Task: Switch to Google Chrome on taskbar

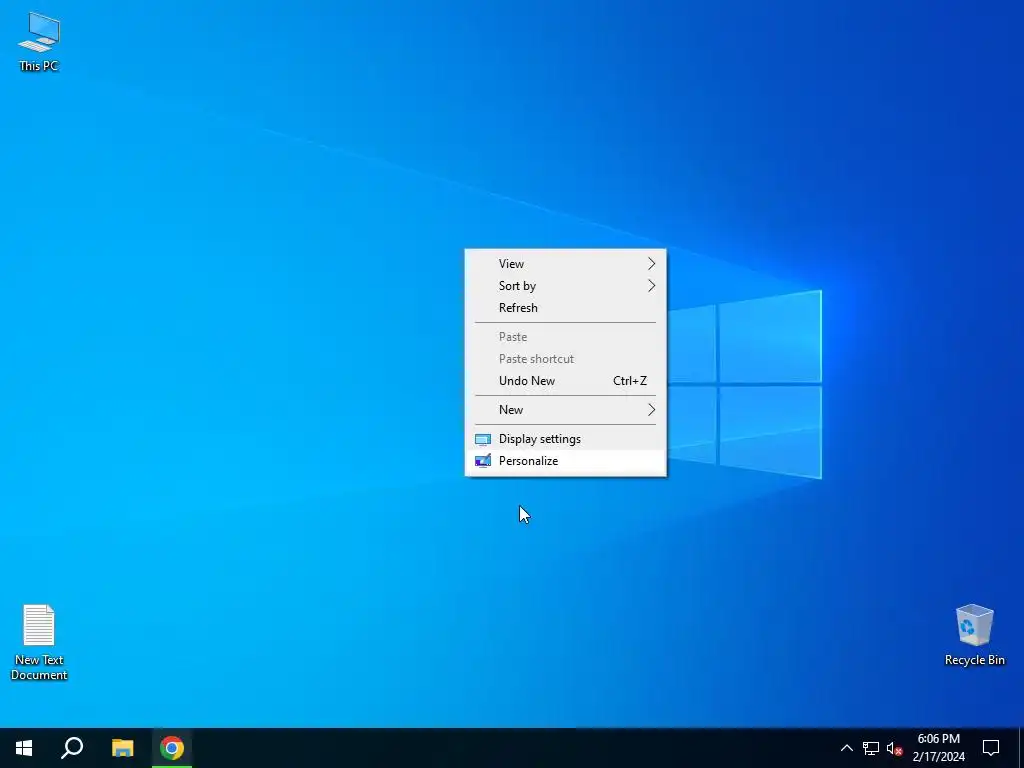Action: point(172,748)
